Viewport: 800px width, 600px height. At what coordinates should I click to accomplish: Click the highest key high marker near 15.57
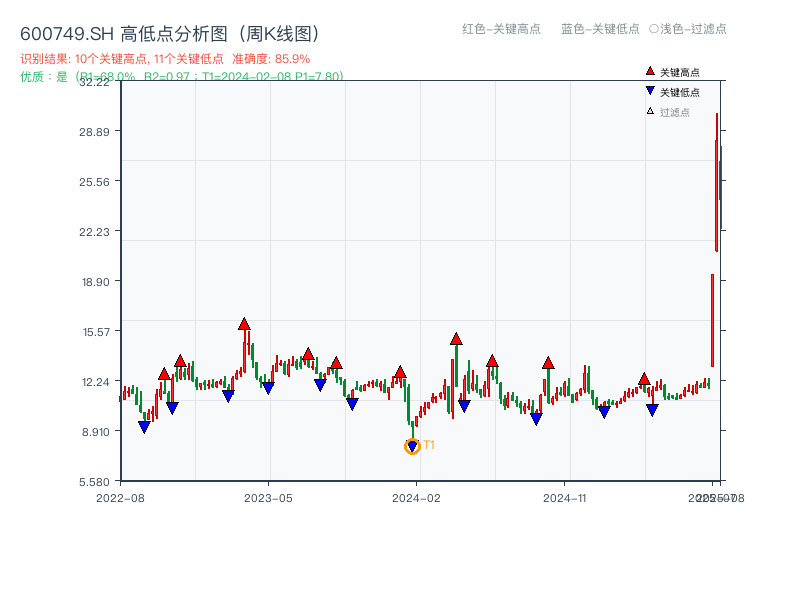coord(244,324)
